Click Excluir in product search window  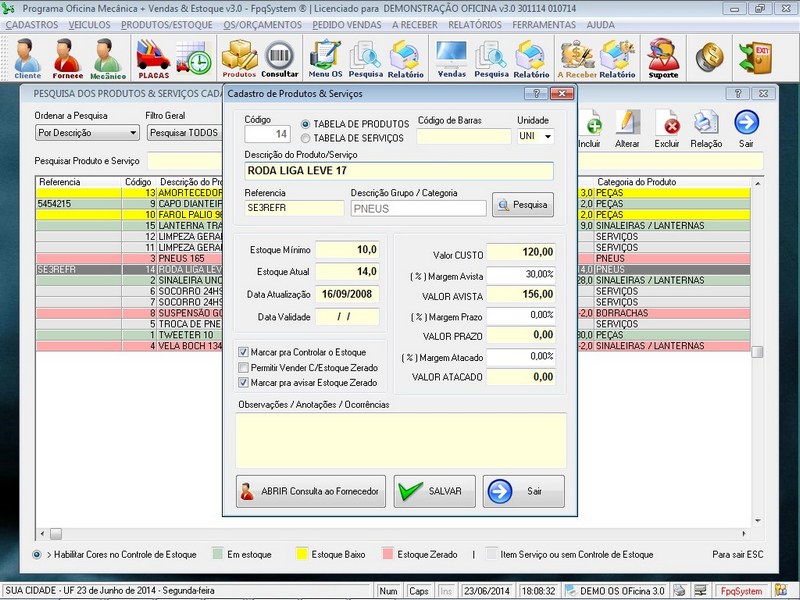coord(667,129)
